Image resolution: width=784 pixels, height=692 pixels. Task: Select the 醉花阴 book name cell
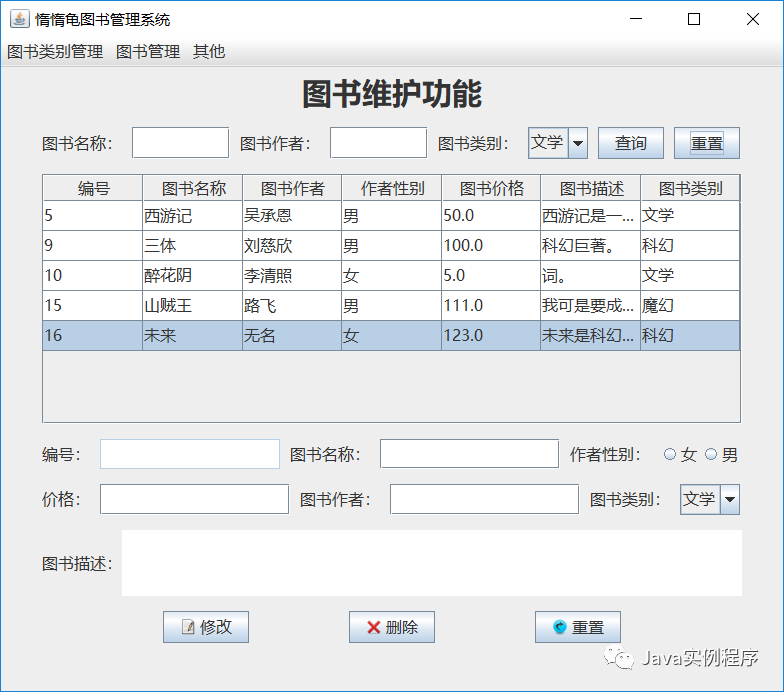(x=192, y=276)
